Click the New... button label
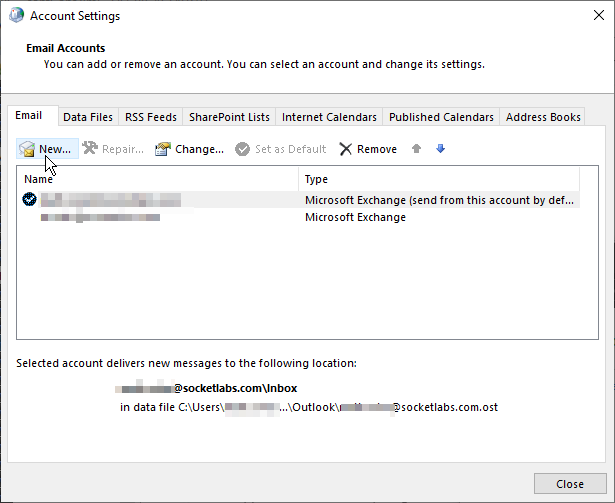Viewport: 615px width, 503px height. tap(55, 149)
